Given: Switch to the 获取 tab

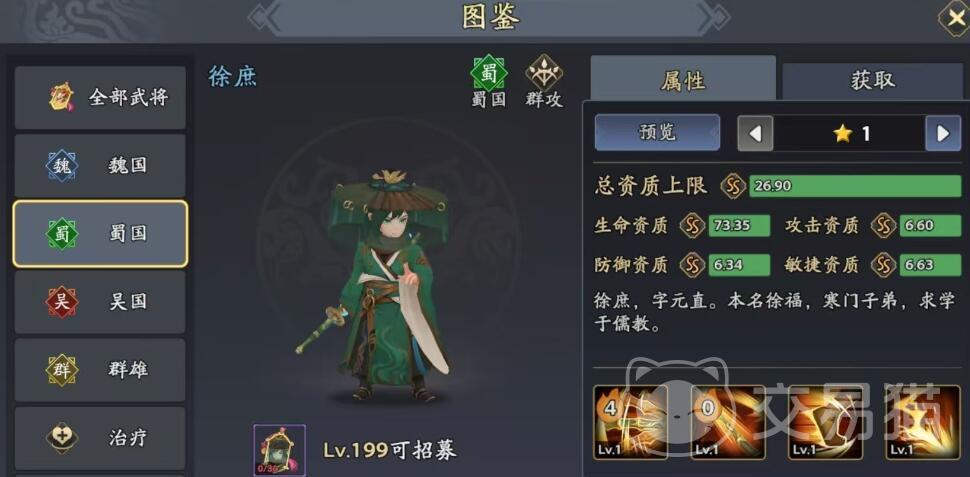Looking at the screenshot, I should click(873, 80).
